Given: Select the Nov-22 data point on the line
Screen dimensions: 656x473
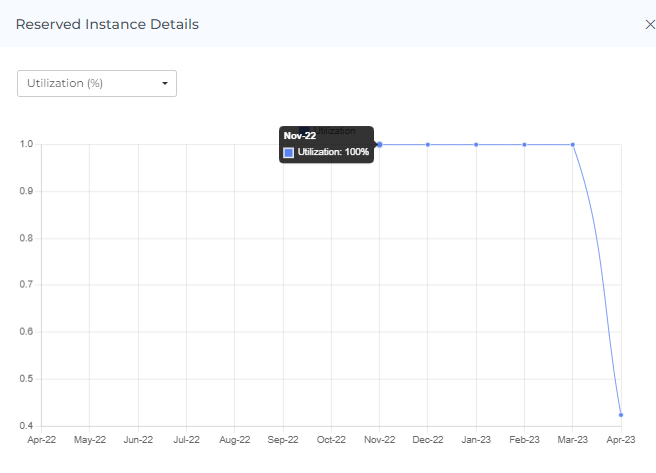Looking at the screenshot, I should coord(379,144).
